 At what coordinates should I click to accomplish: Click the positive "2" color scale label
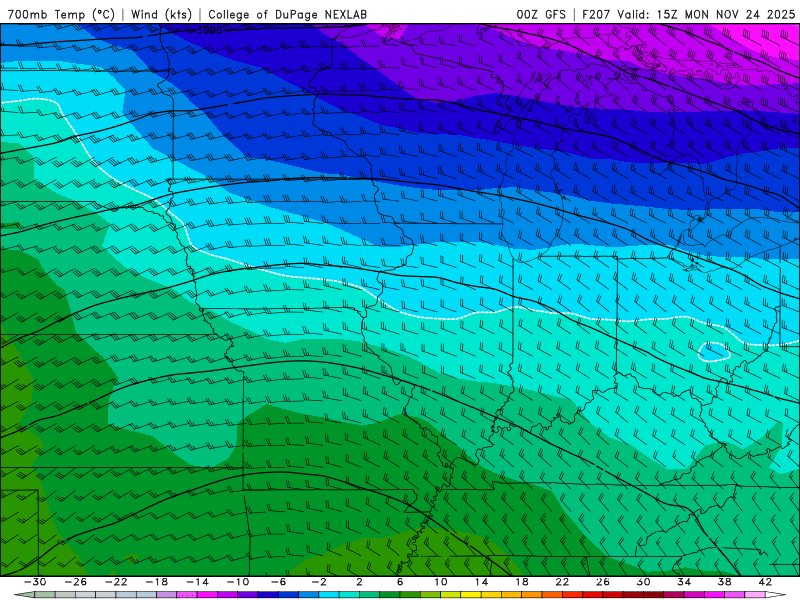[359, 582]
